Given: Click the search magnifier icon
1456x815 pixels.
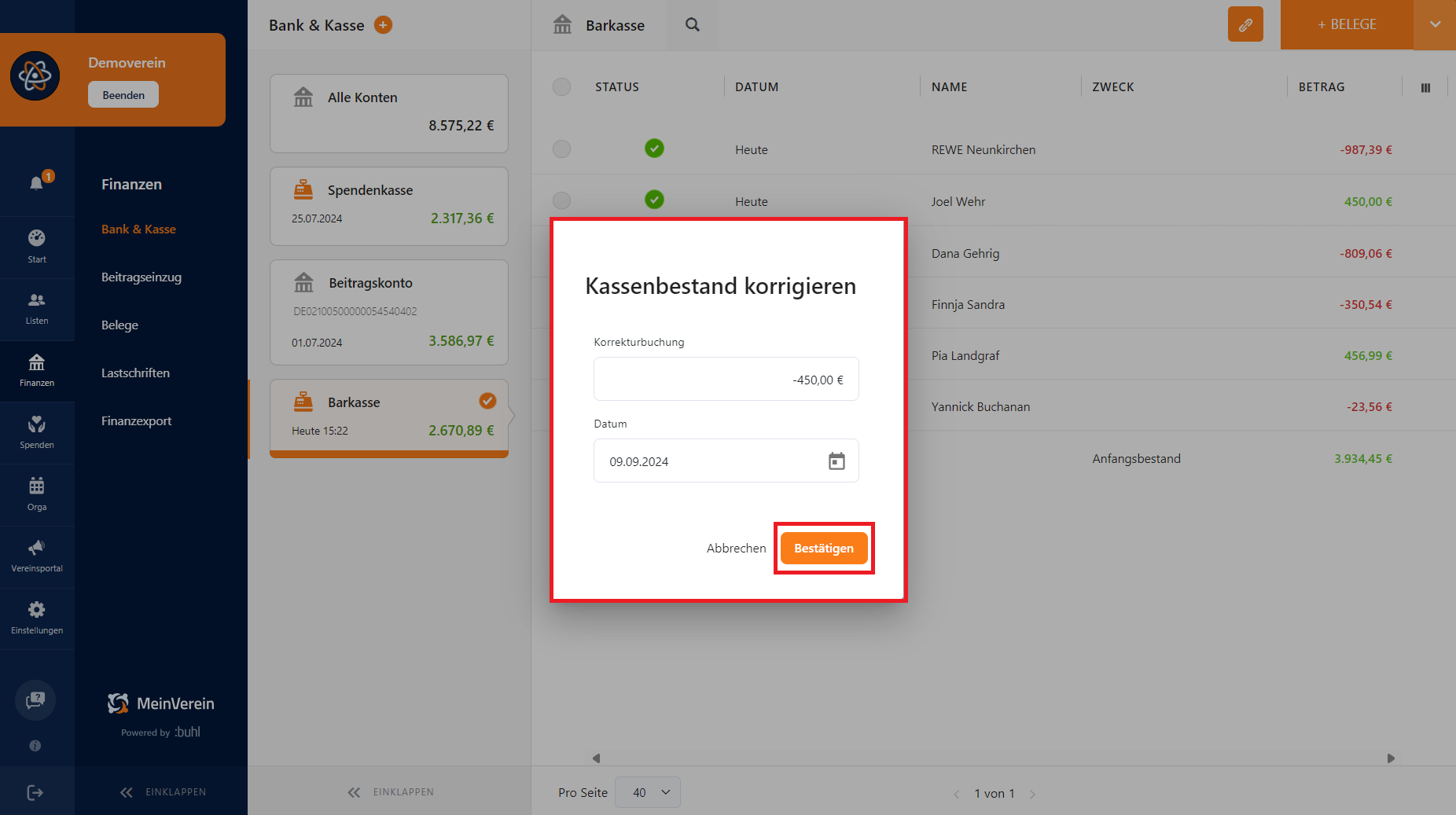Looking at the screenshot, I should 693,25.
